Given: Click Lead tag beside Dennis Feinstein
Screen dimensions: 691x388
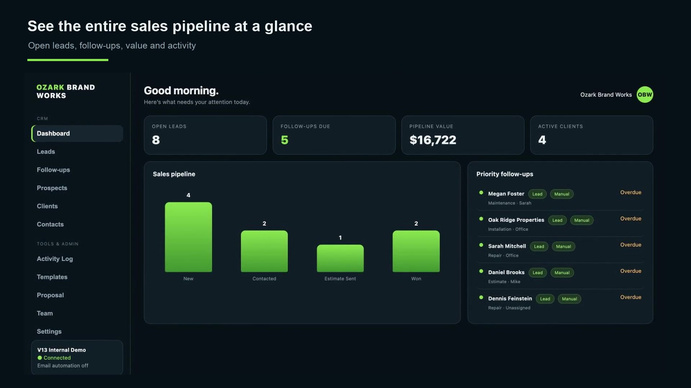Looking at the screenshot, I should [545, 299].
